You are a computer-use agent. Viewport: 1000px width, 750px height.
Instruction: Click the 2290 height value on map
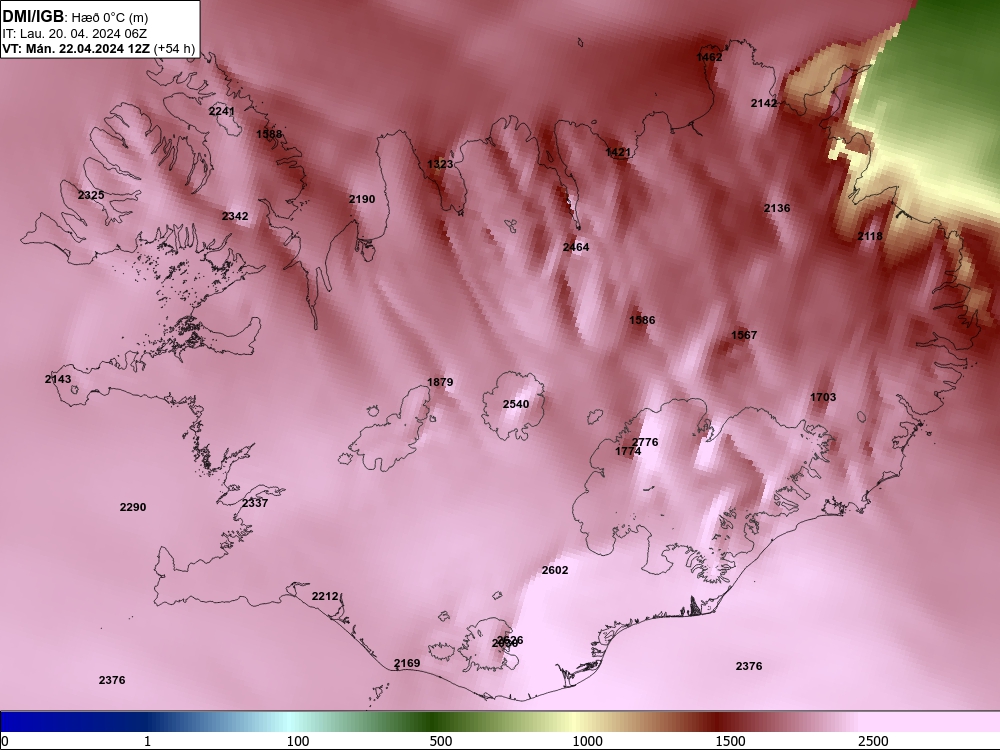coord(133,508)
